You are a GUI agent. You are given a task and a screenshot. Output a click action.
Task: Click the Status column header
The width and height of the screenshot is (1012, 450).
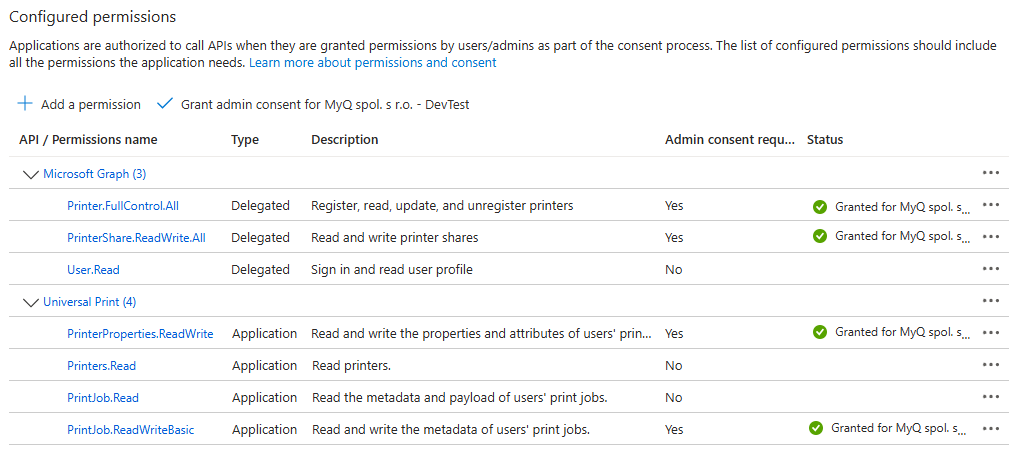[x=825, y=139]
